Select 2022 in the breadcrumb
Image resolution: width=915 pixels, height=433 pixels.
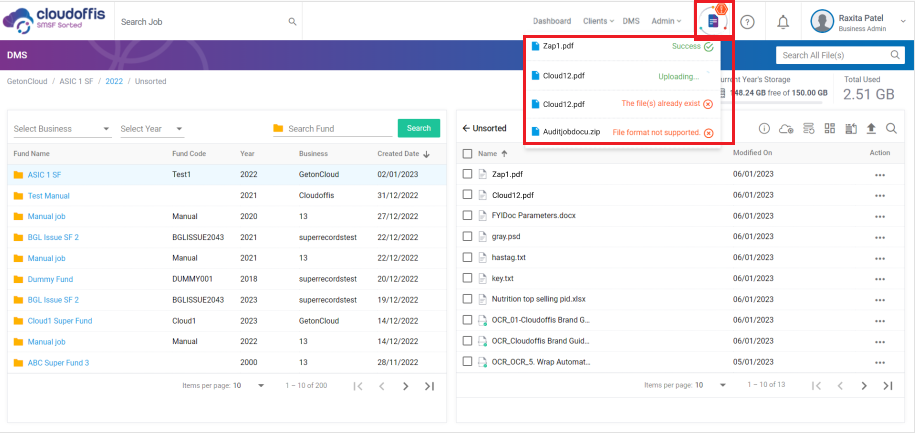(114, 82)
